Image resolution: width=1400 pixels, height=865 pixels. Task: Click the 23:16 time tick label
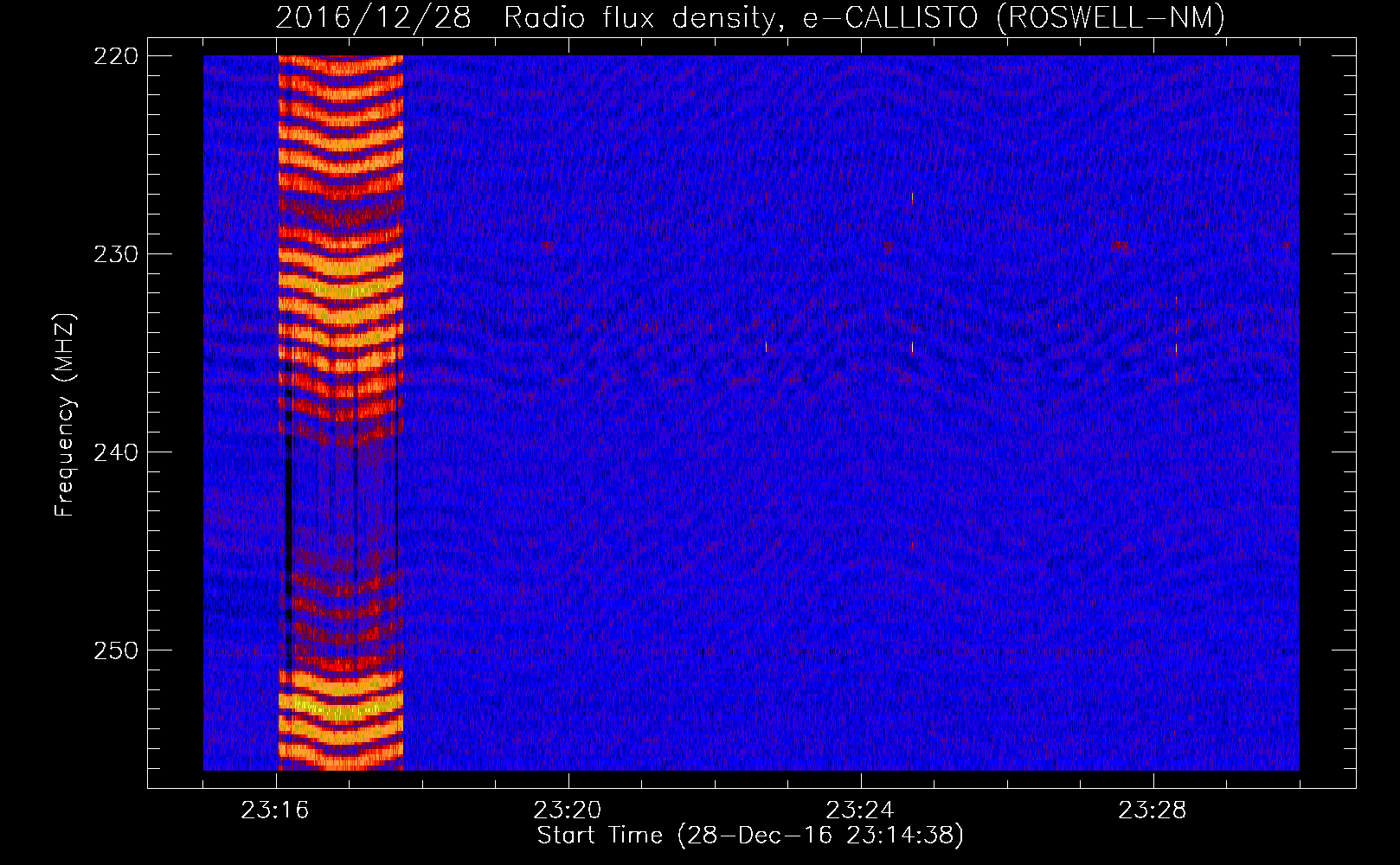[275, 811]
